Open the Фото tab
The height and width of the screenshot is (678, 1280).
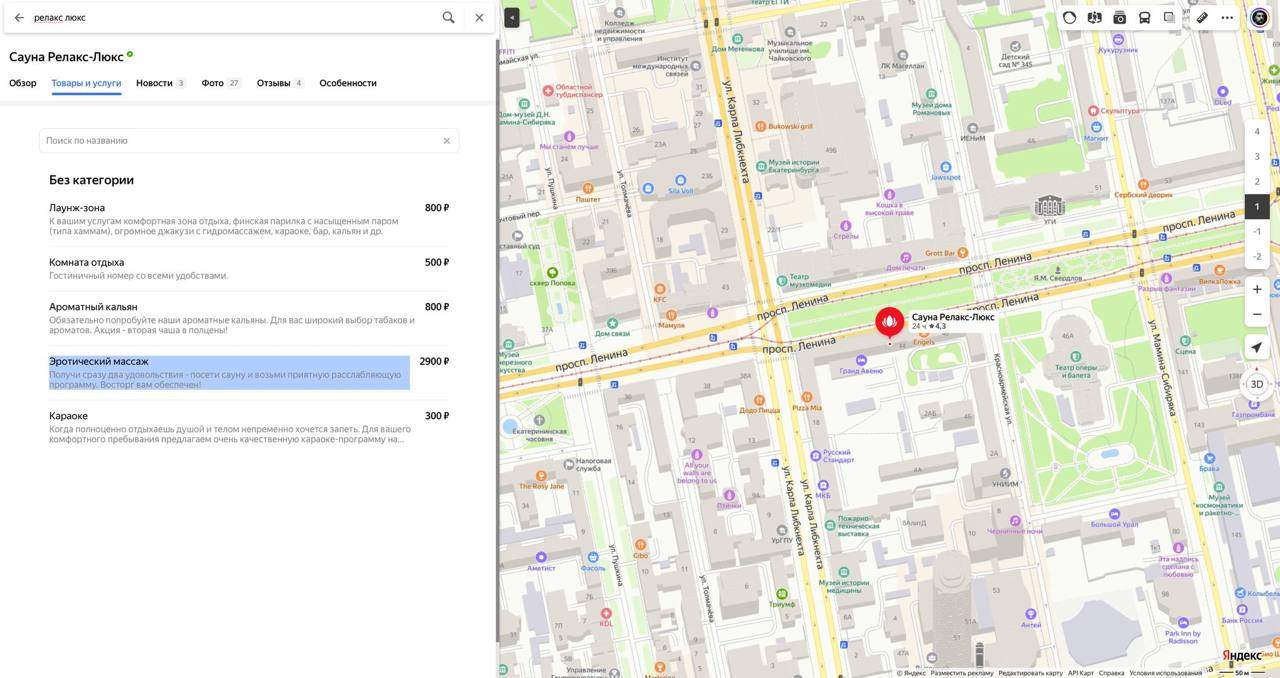pos(221,83)
